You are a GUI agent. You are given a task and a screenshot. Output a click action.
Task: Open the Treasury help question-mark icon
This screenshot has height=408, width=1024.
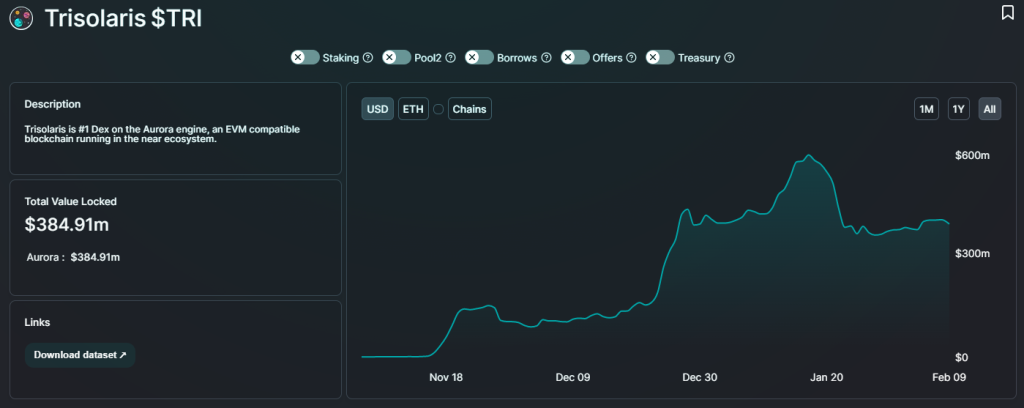click(x=729, y=57)
